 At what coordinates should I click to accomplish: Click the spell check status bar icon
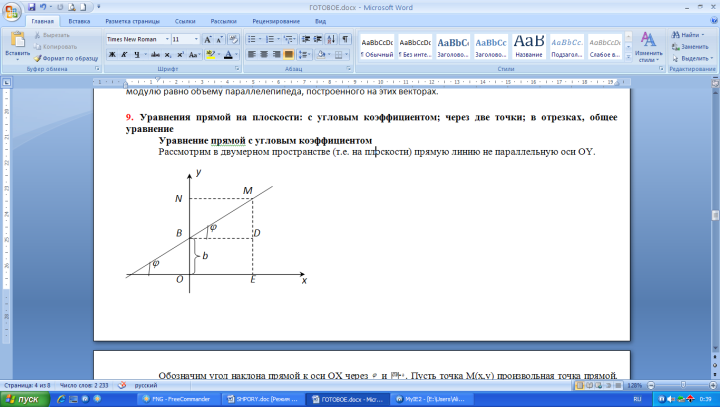click(x=122, y=385)
